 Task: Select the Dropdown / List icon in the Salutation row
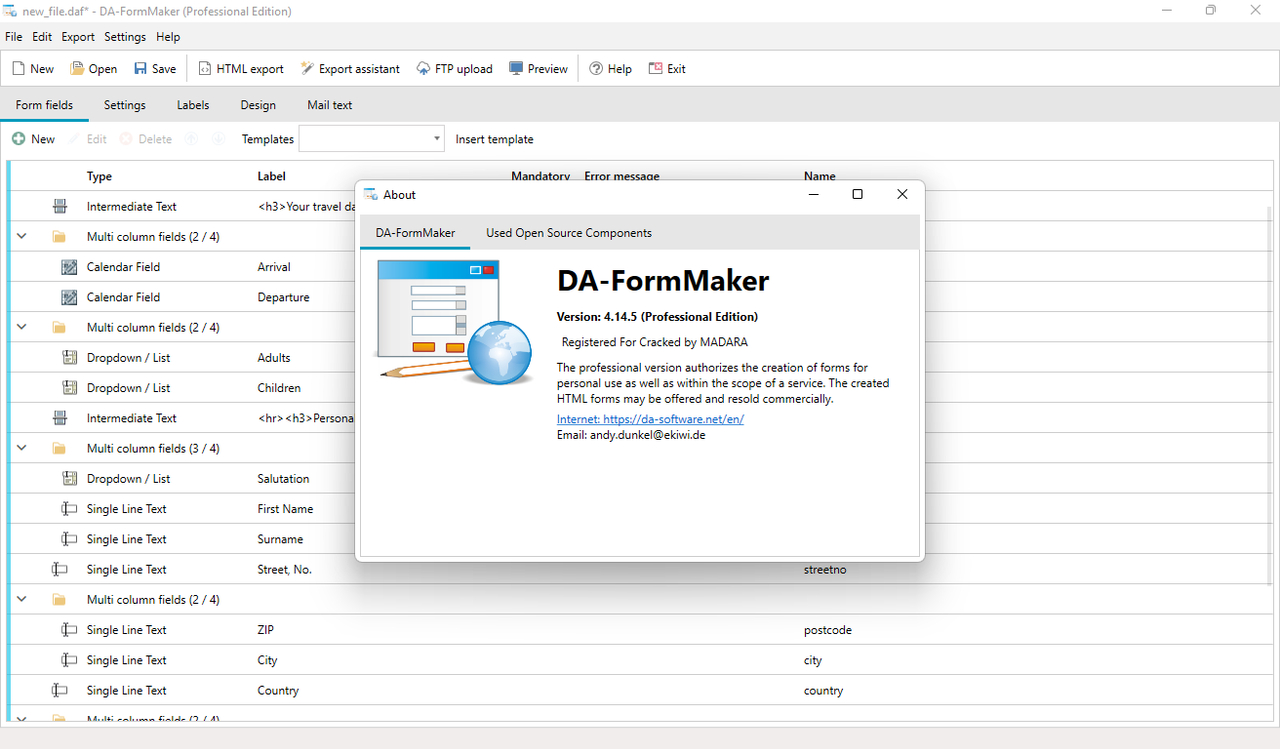69,479
